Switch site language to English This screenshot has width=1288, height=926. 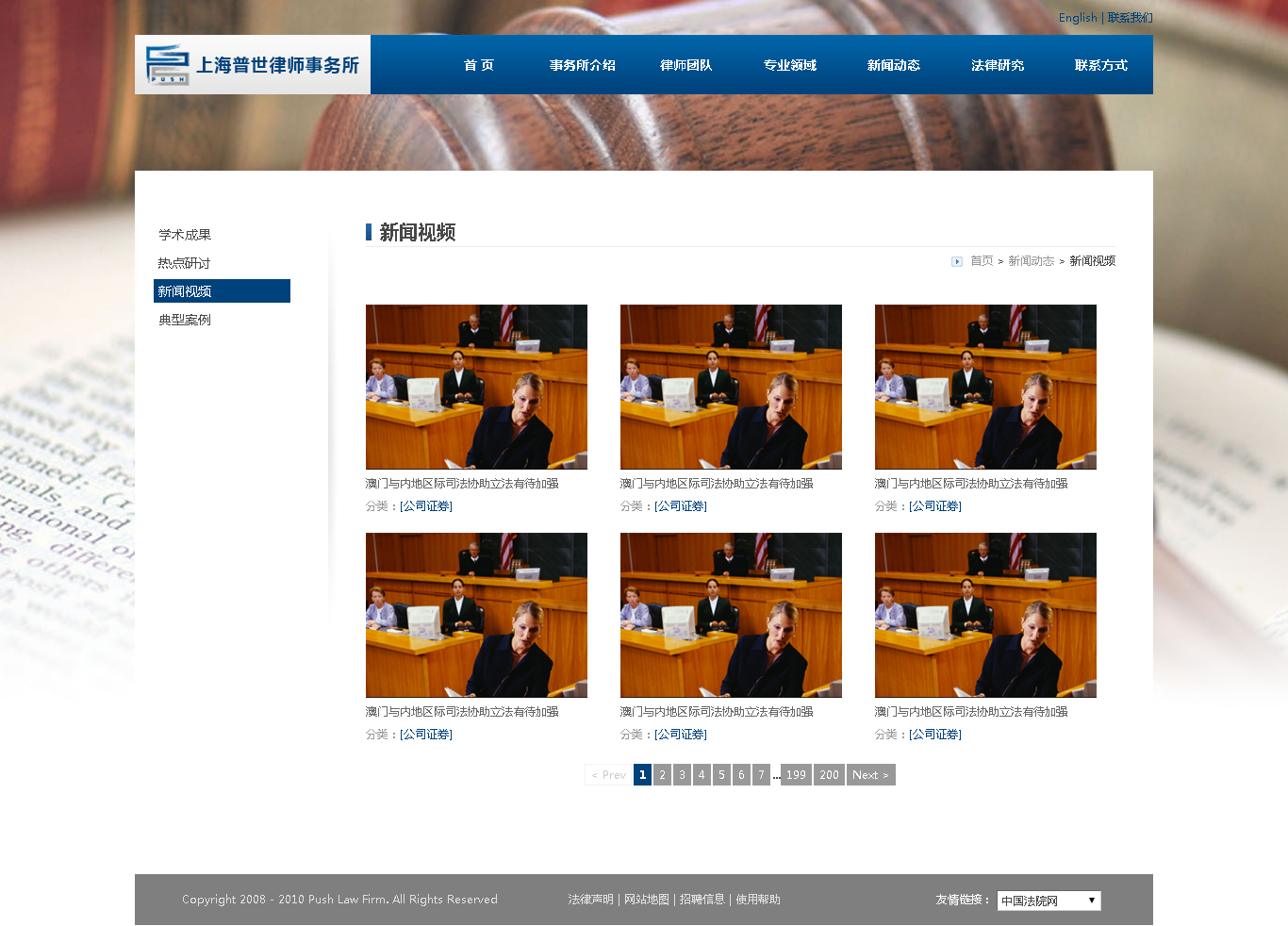(x=1077, y=18)
